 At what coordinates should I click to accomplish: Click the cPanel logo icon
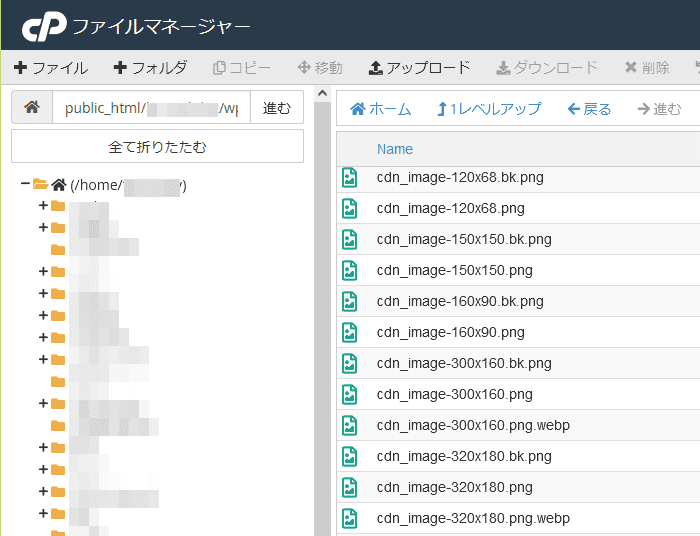click(x=44, y=26)
